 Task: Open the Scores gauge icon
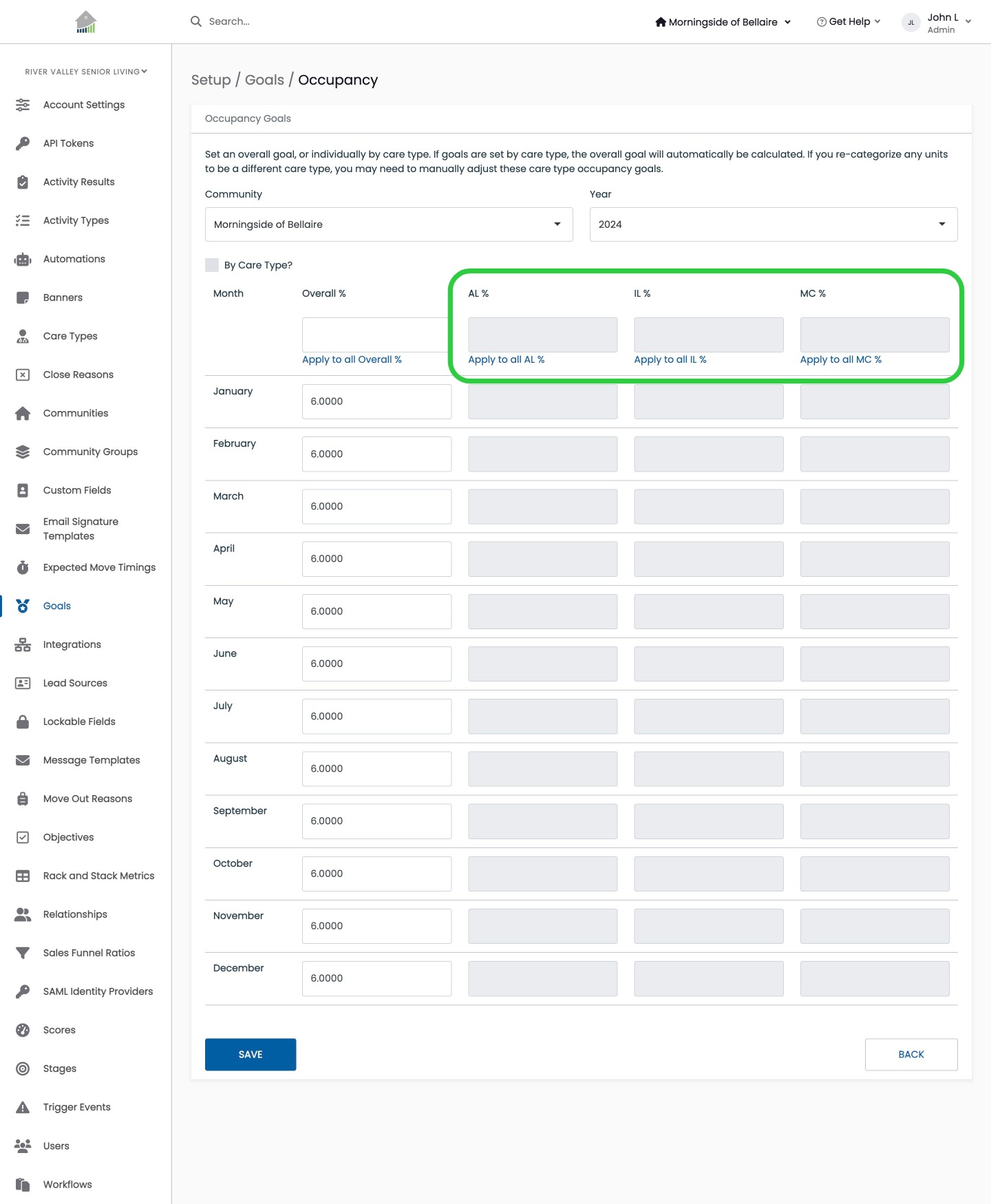(23, 1030)
